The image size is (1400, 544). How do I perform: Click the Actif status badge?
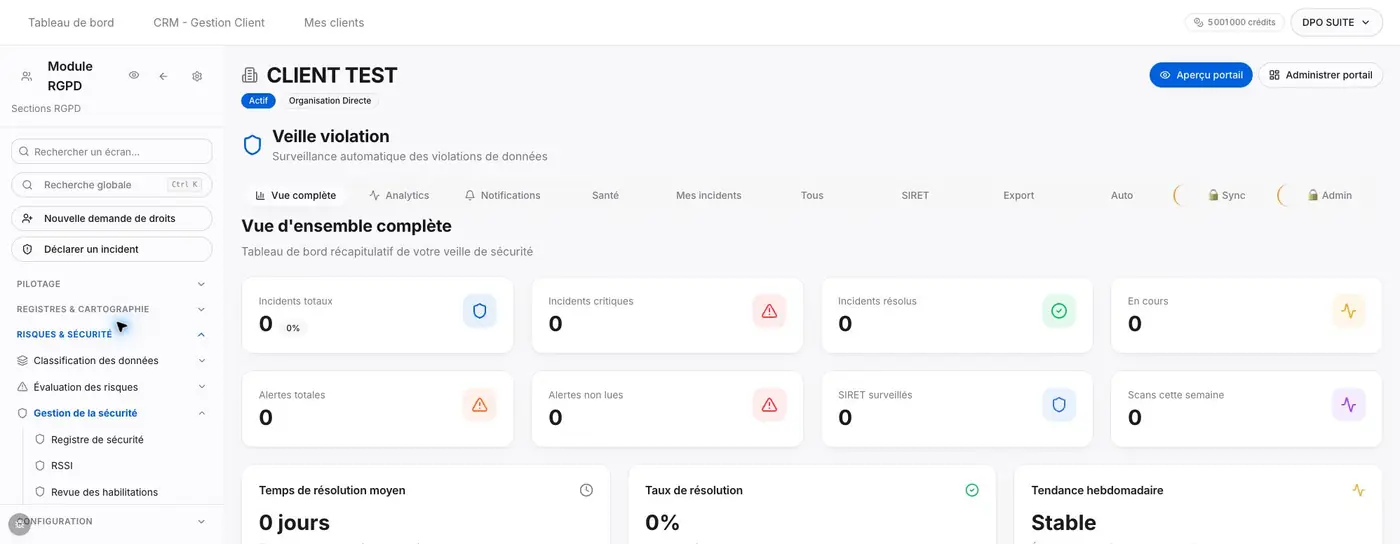[258, 101]
